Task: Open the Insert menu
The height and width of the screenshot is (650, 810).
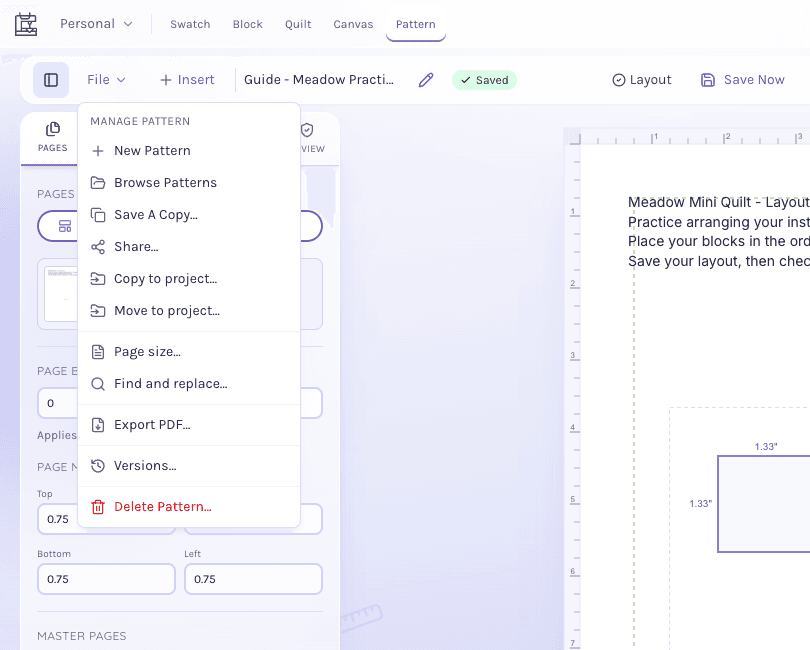Action: click(x=187, y=80)
